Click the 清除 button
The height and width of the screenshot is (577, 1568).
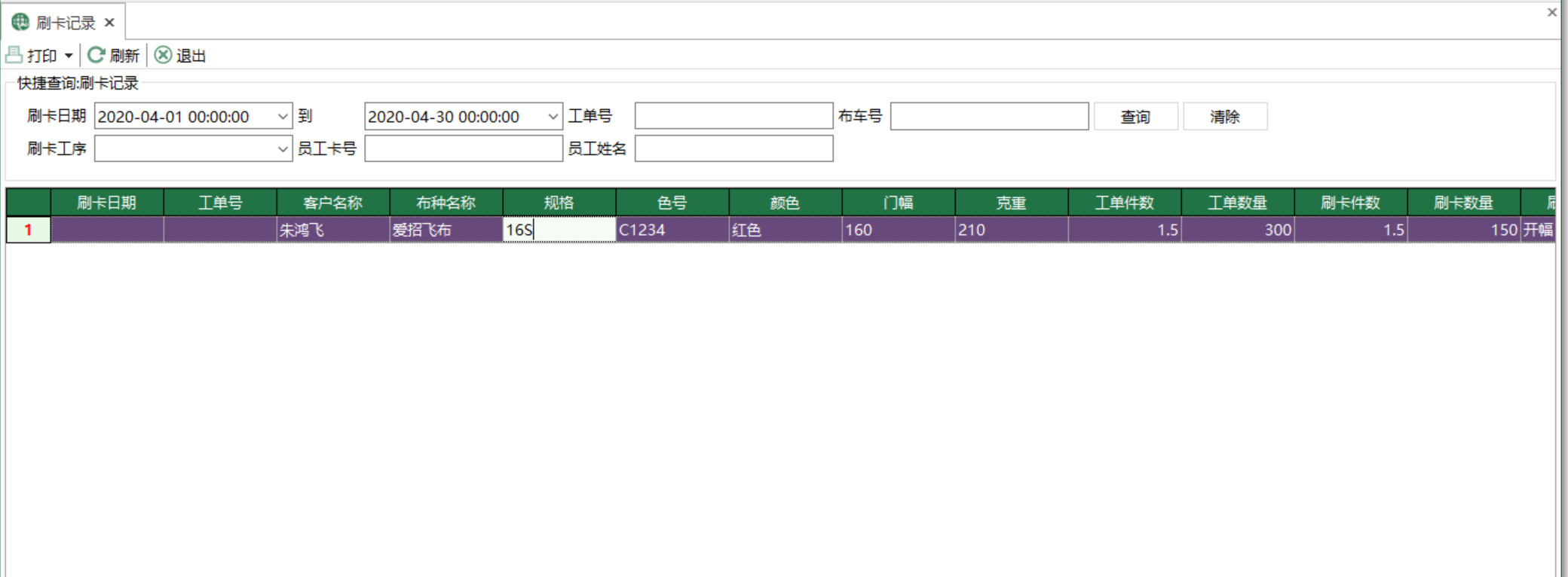pyautogui.click(x=1225, y=117)
